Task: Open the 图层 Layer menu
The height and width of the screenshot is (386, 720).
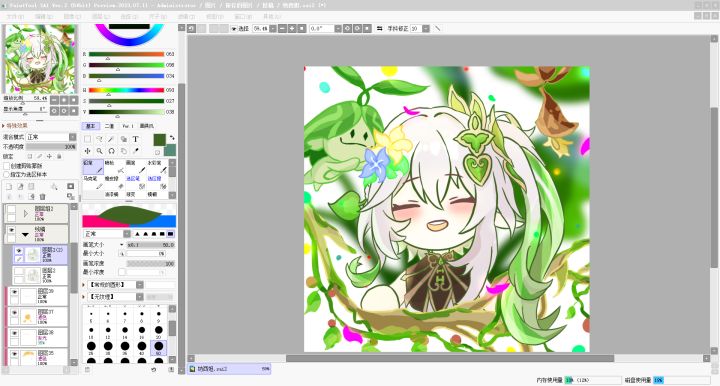Action: [x=101, y=17]
